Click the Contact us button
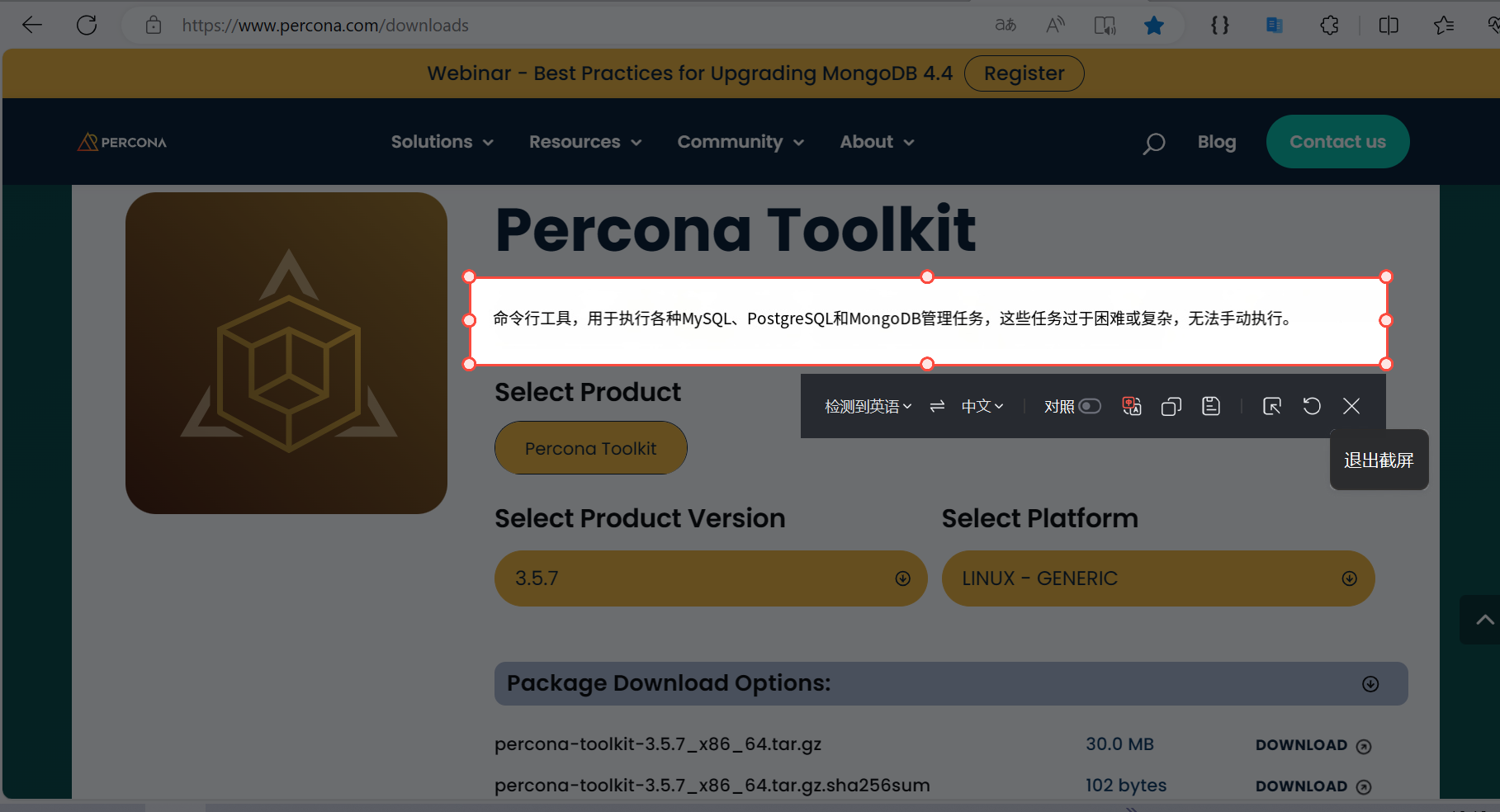This screenshot has width=1500, height=812. click(x=1337, y=142)
